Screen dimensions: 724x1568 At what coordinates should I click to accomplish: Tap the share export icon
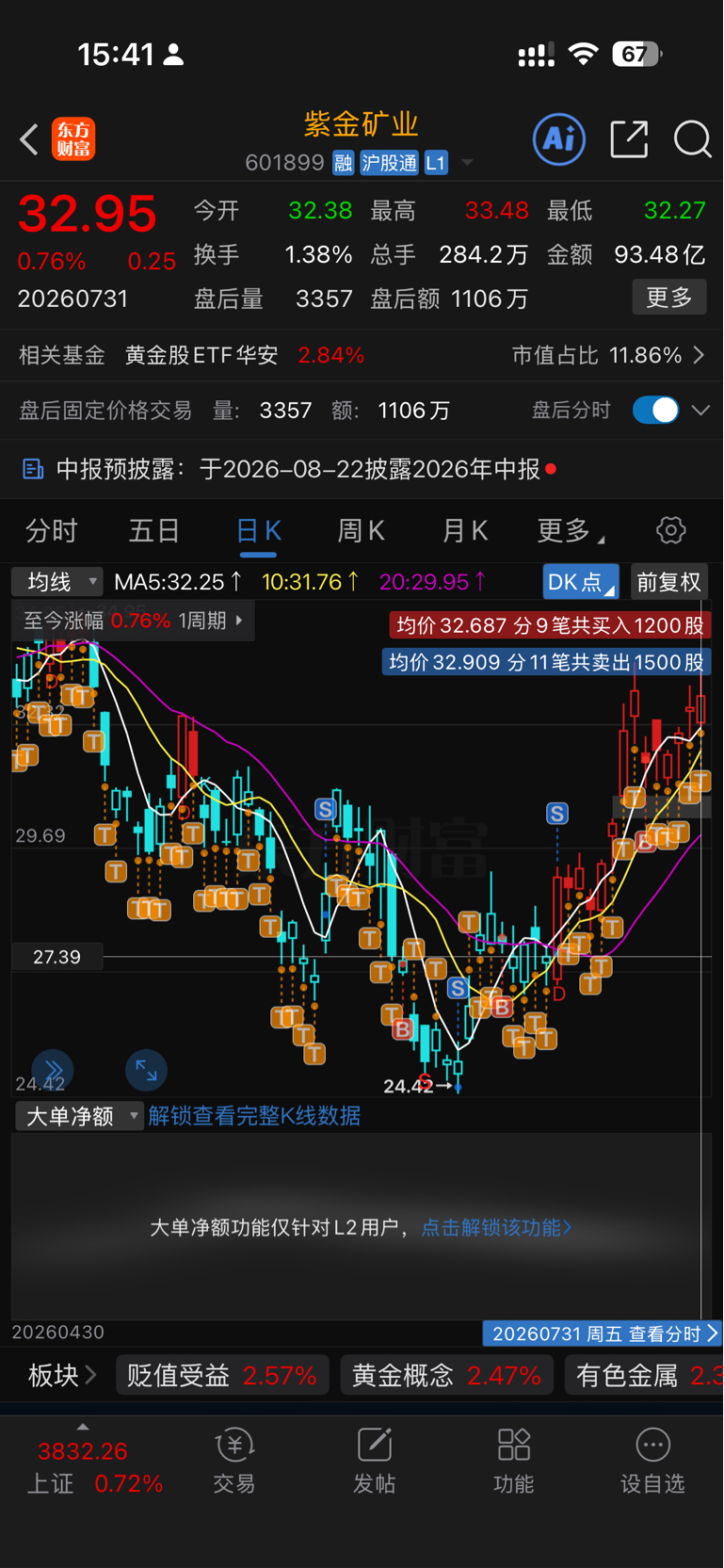click(x=629, y=139)
